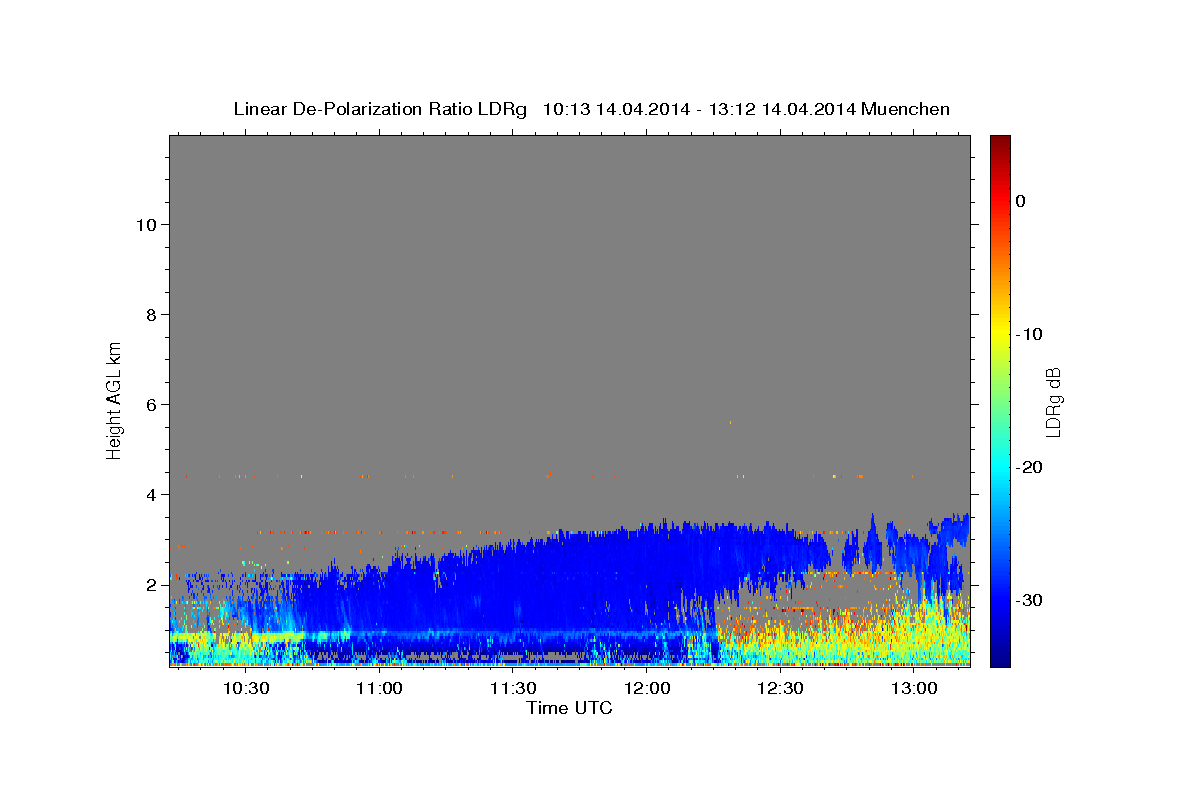Click the colorbar value -10
Image resolution: width=1200 pixels, height=800 pixels.
click(1029, 334)
